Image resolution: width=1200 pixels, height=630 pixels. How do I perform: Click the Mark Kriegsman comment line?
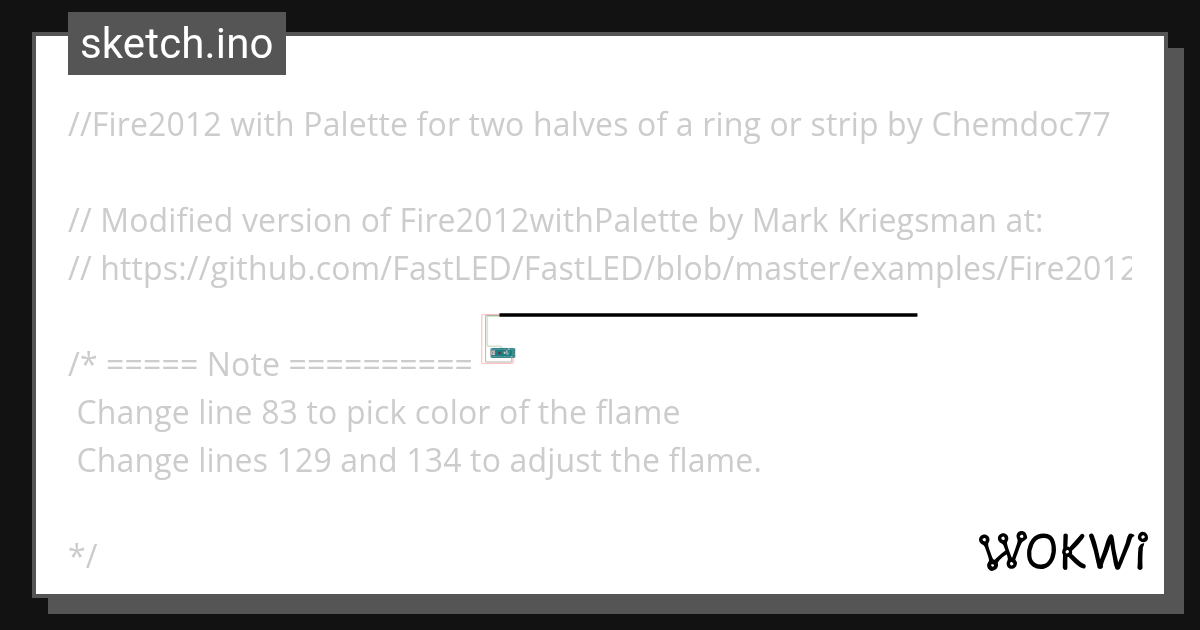pyautogui.click(x=557, y=220)
